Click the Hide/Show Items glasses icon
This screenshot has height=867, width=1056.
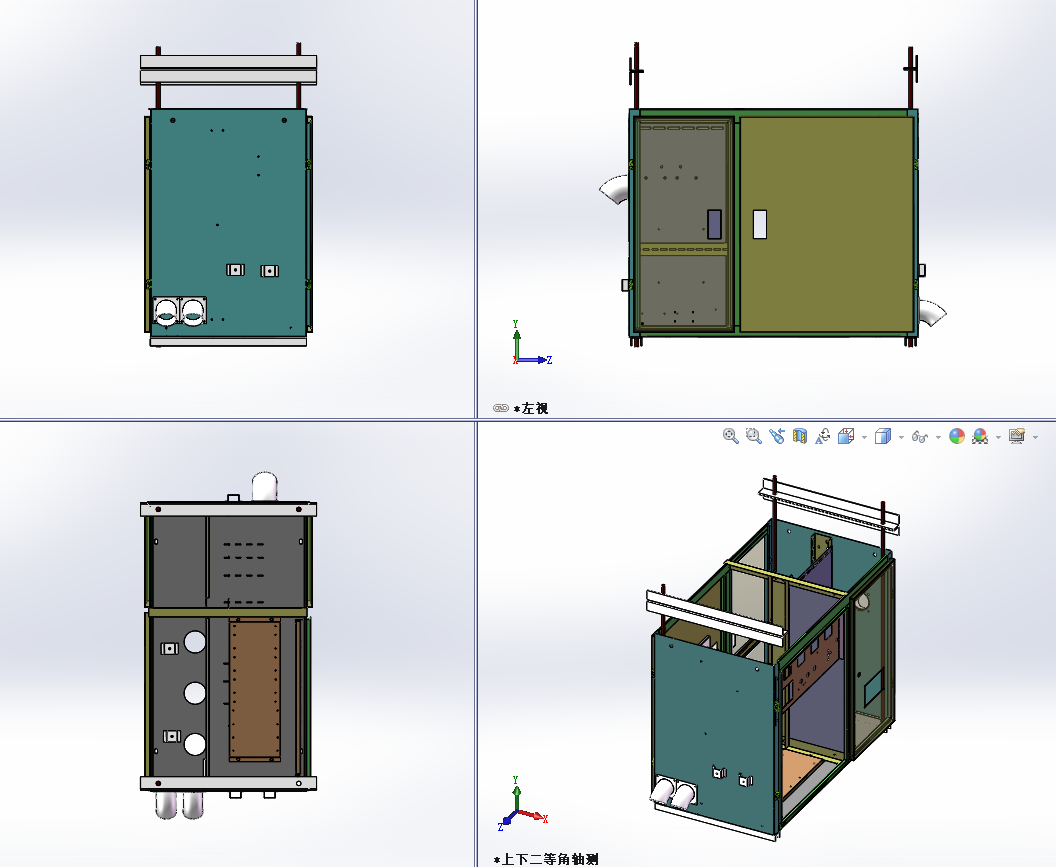[919, 437]
